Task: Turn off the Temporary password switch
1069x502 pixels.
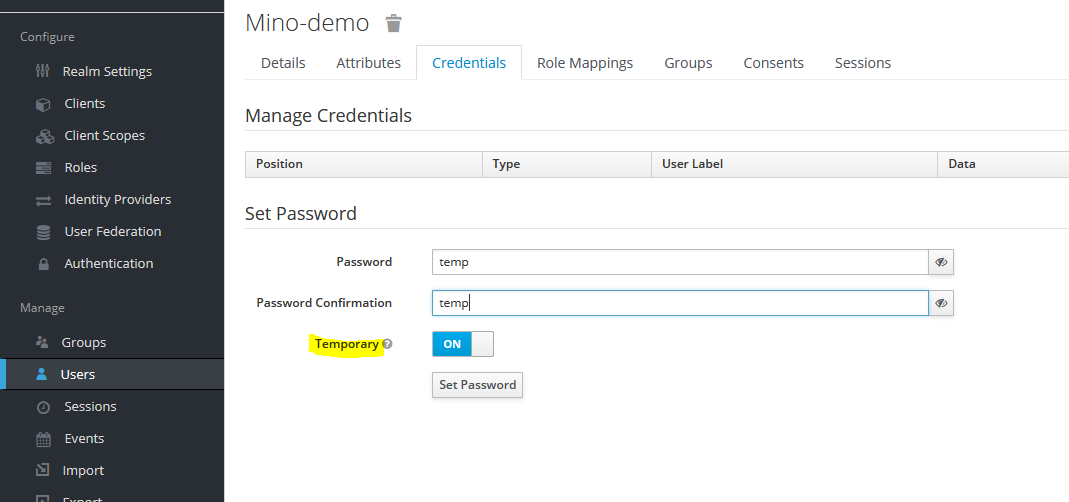Action: pyautogui.click(x=462, y=344)
